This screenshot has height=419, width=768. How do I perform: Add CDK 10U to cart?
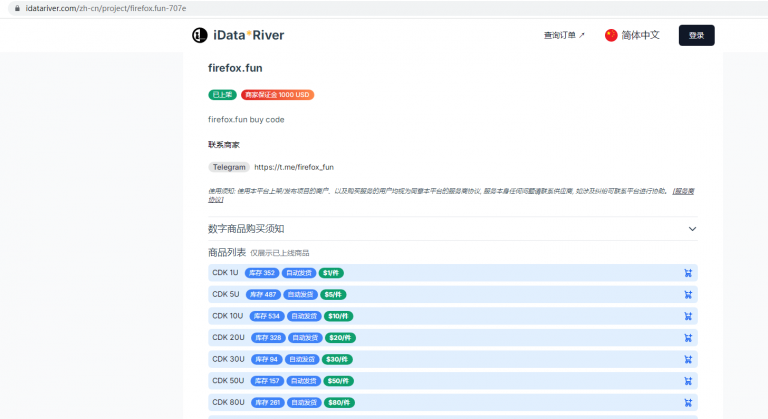point(688,316)
